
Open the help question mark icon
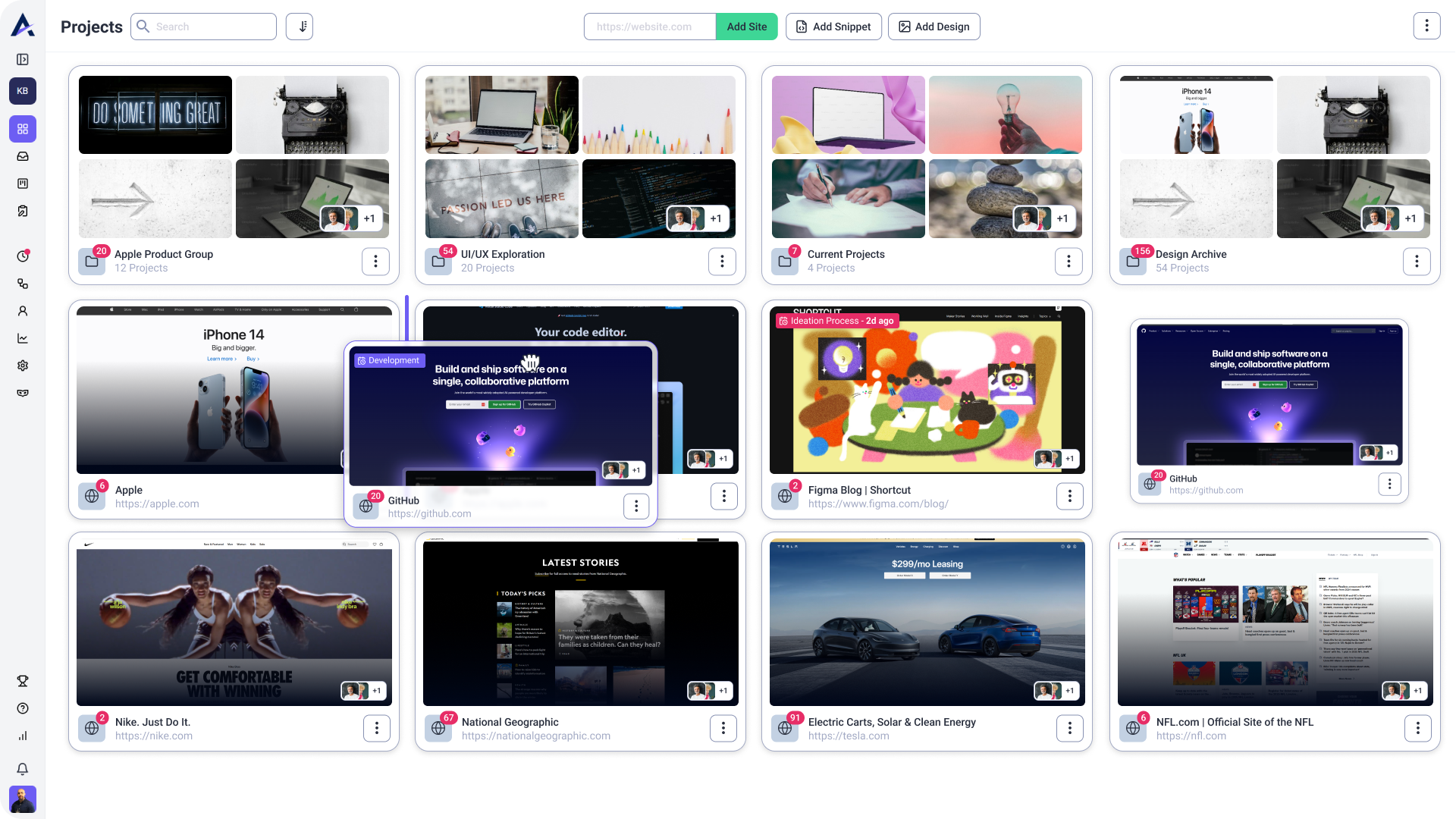[23, 708]
